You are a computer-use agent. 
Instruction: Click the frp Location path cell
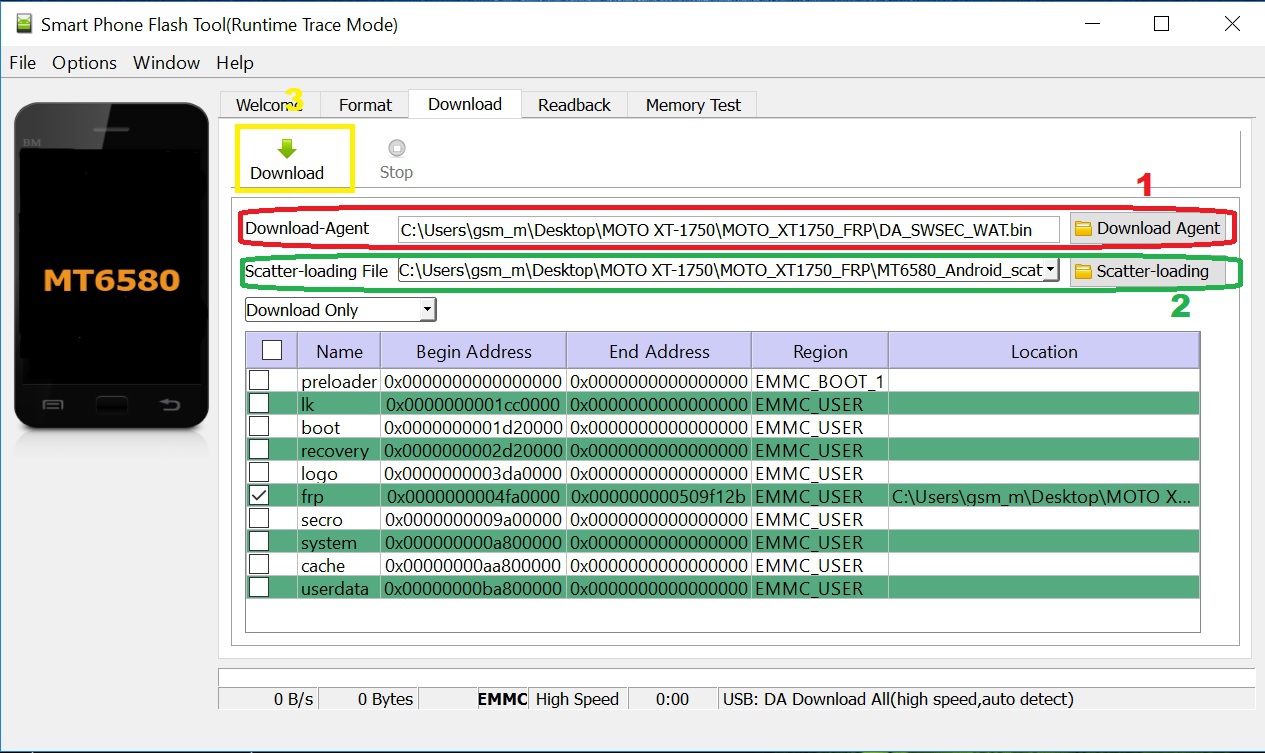(1042, 497)
